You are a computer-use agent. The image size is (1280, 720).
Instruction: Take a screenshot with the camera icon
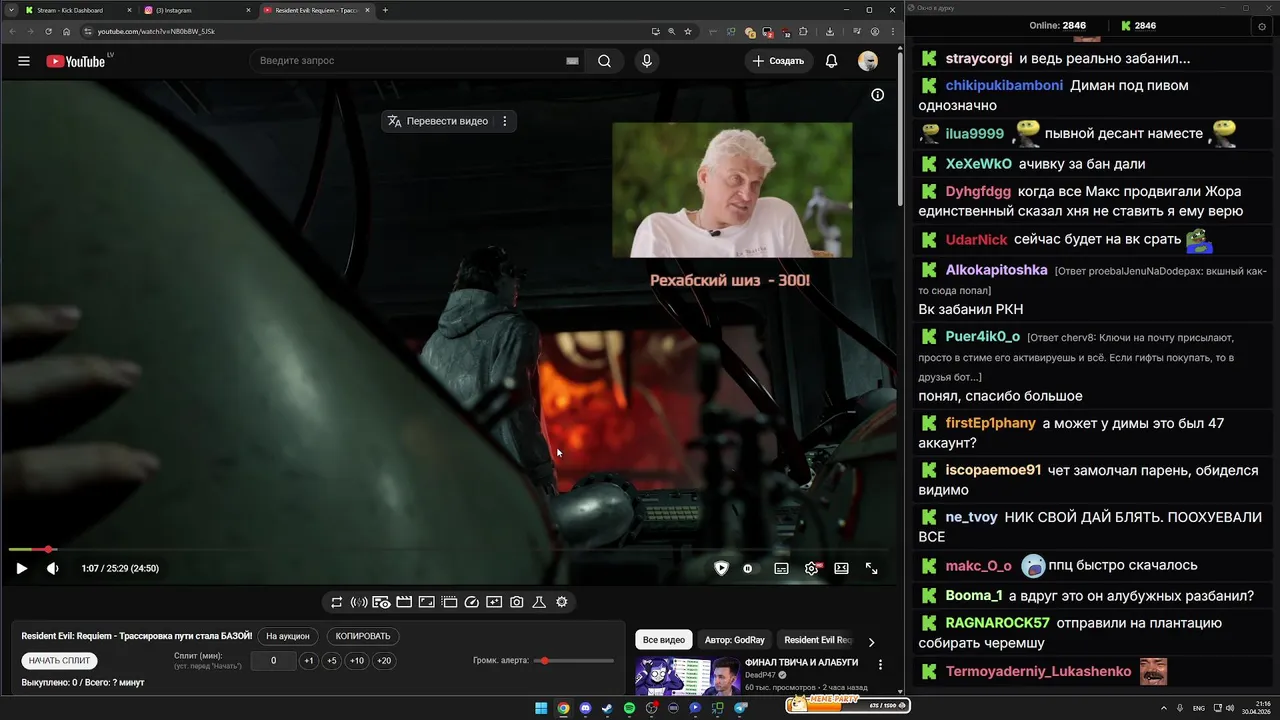517,602
